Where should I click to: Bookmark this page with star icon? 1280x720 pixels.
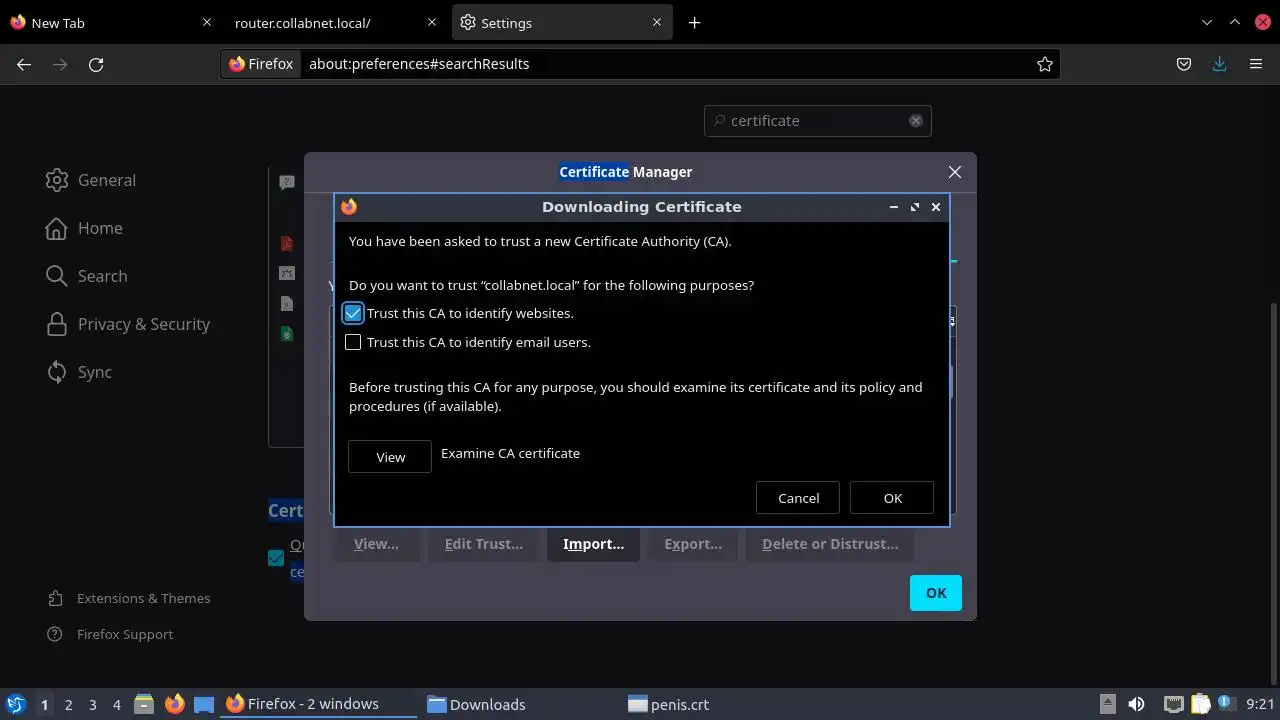point(1045,64)
